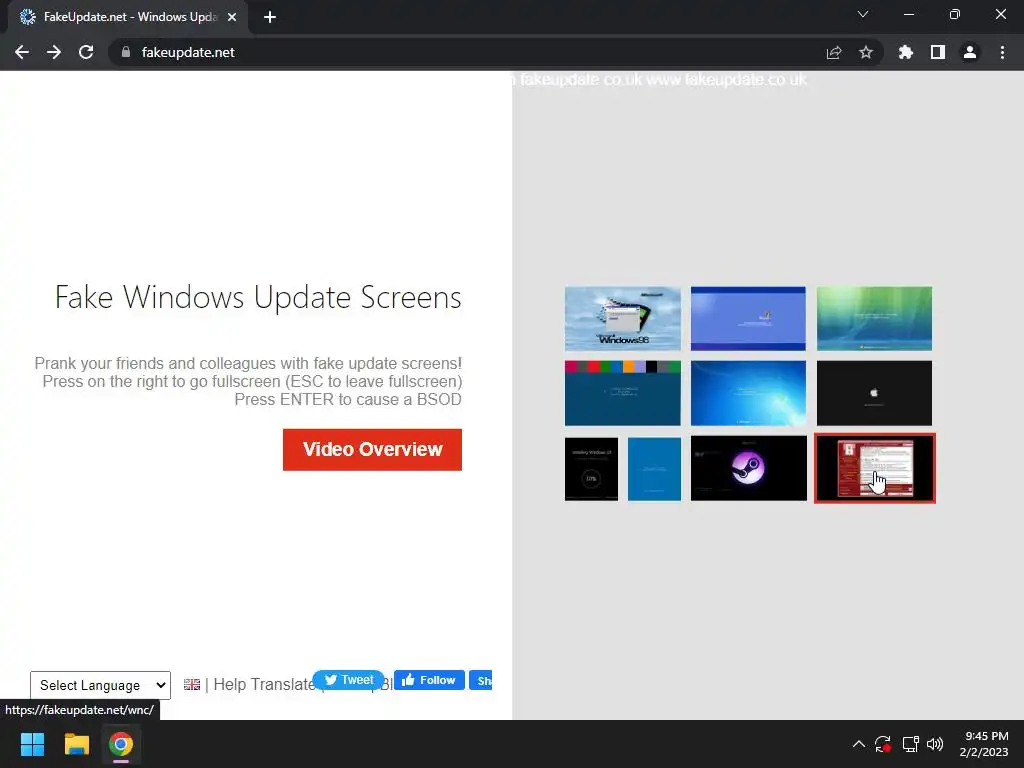Open the Extensions puzzle icon
1024x768 pixels.
click(x=906, y=52)
